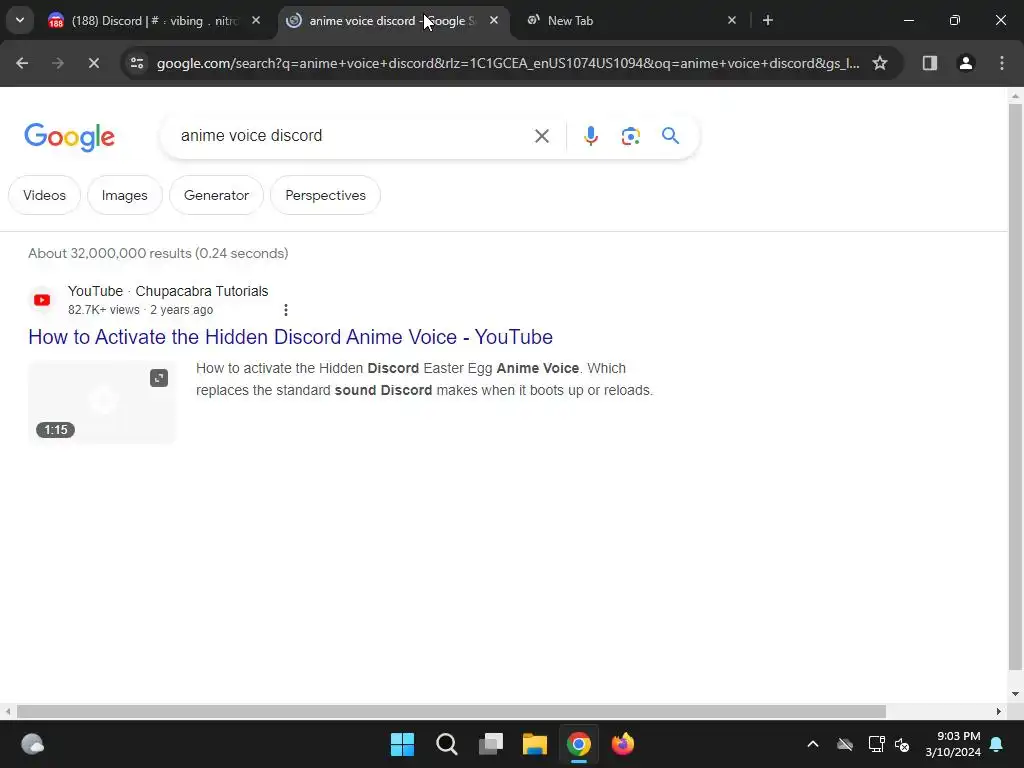Apply the Generator filter chip
The width and height of the screenshot is (1024, 768).
[216, 195]
